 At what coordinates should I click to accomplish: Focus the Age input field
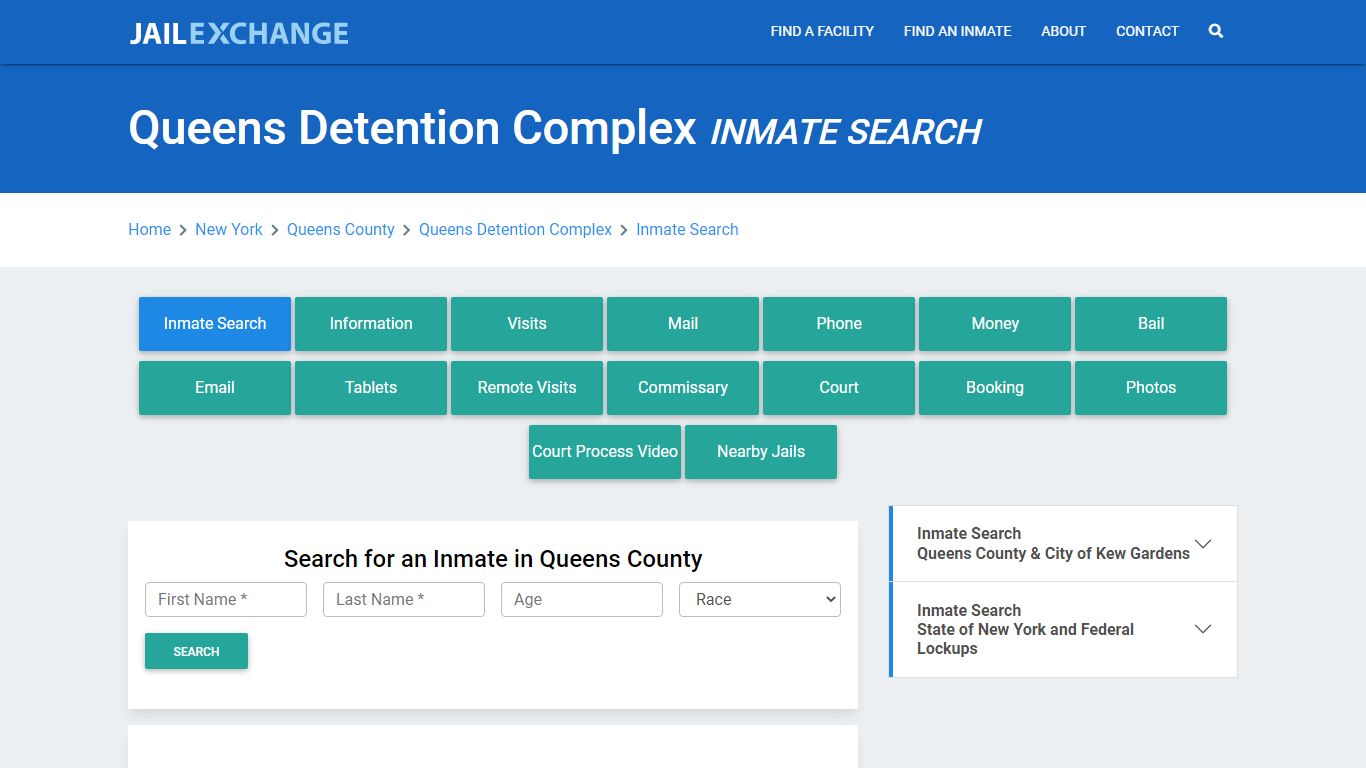click(x=582, y=600)
